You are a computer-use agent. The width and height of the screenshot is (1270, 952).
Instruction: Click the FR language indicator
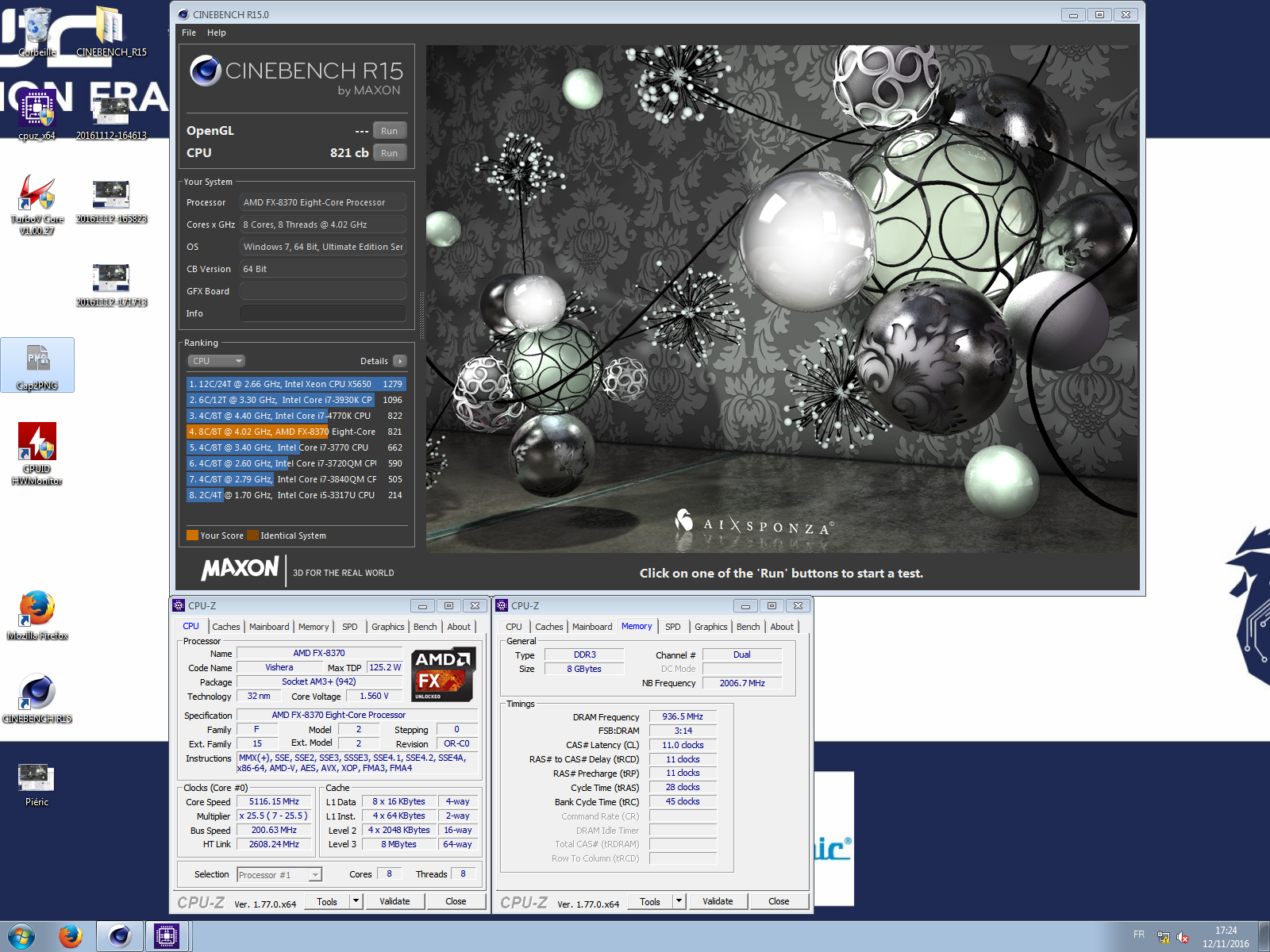(1139, 935)
